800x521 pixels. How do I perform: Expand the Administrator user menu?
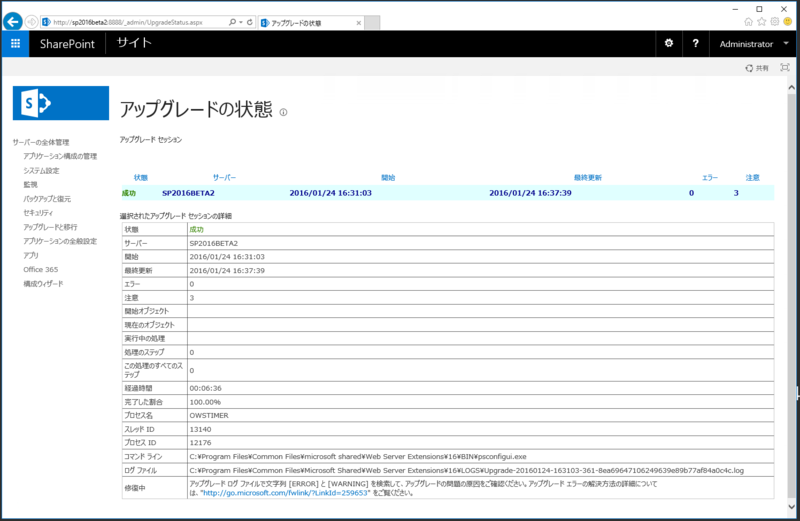tap(754, 44)
